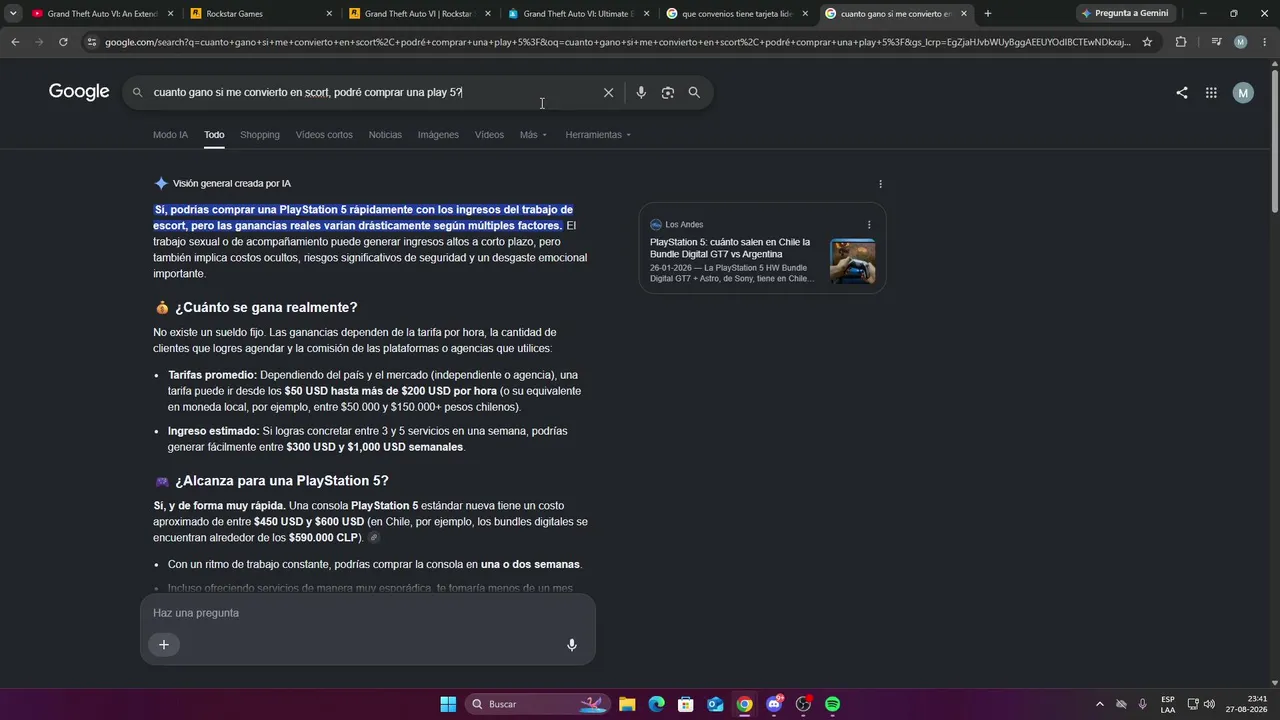Open Discord from the taskbar
Viewport: 1280px width, 720px height.
point(774,704)
